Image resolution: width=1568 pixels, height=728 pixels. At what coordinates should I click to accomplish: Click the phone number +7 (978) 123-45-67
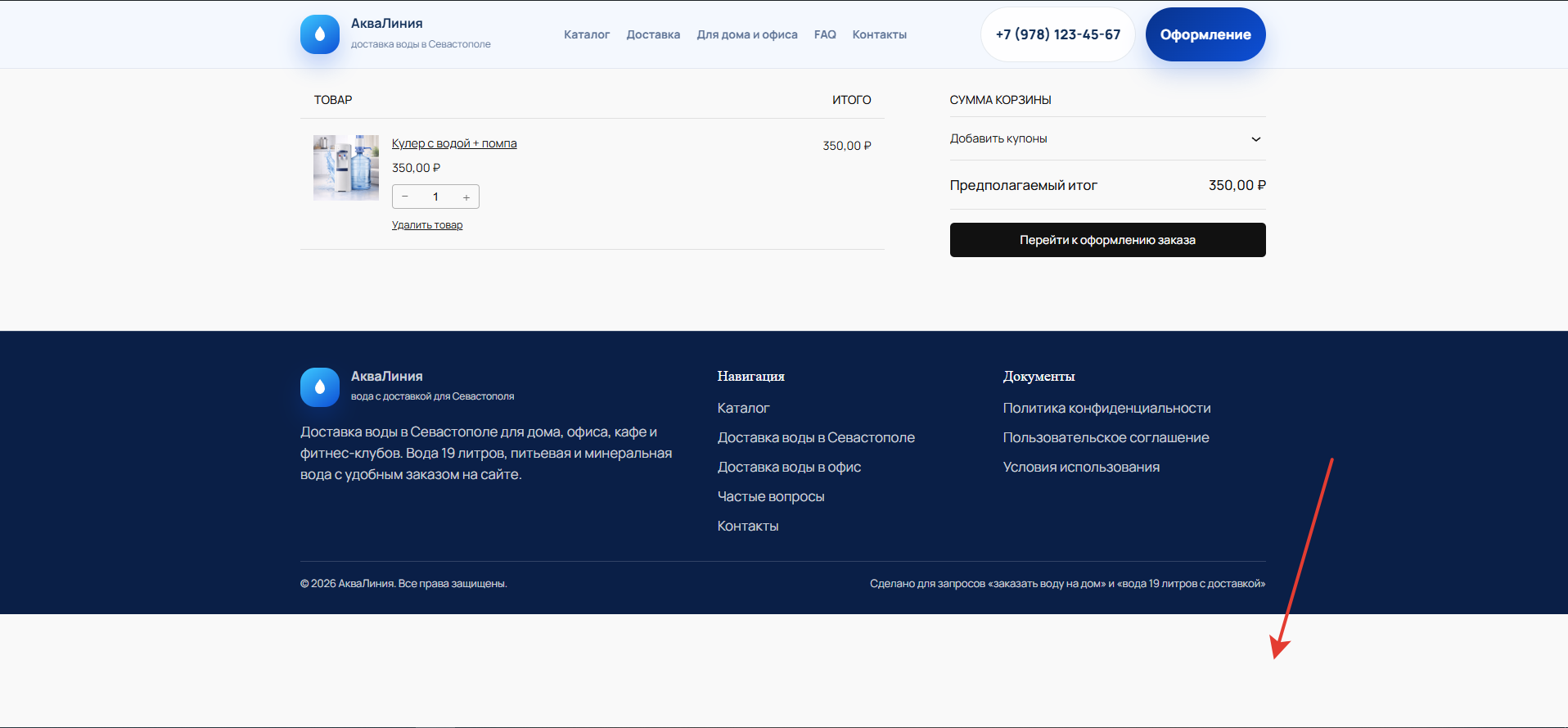click(x=1057, y=34)
